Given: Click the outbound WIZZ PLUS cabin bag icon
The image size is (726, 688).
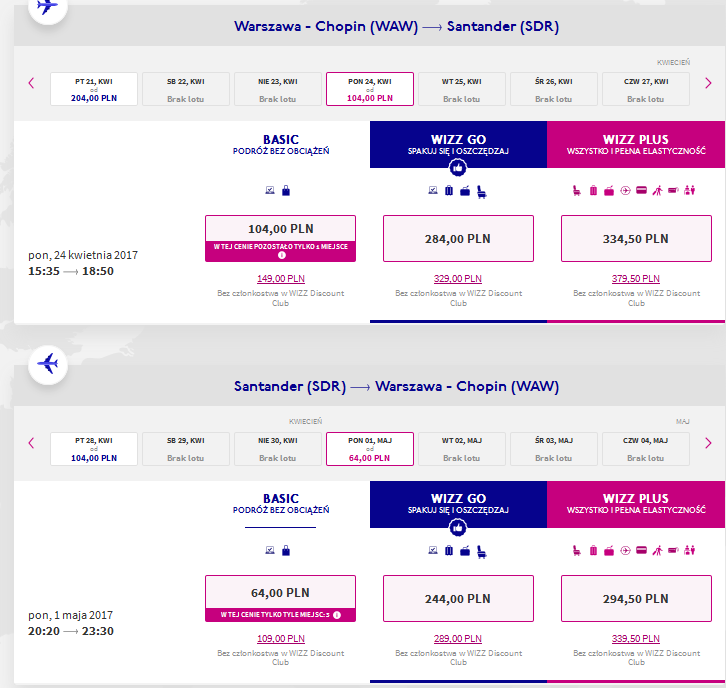Looking at the screenshot, I should click(x=609, y=191).
